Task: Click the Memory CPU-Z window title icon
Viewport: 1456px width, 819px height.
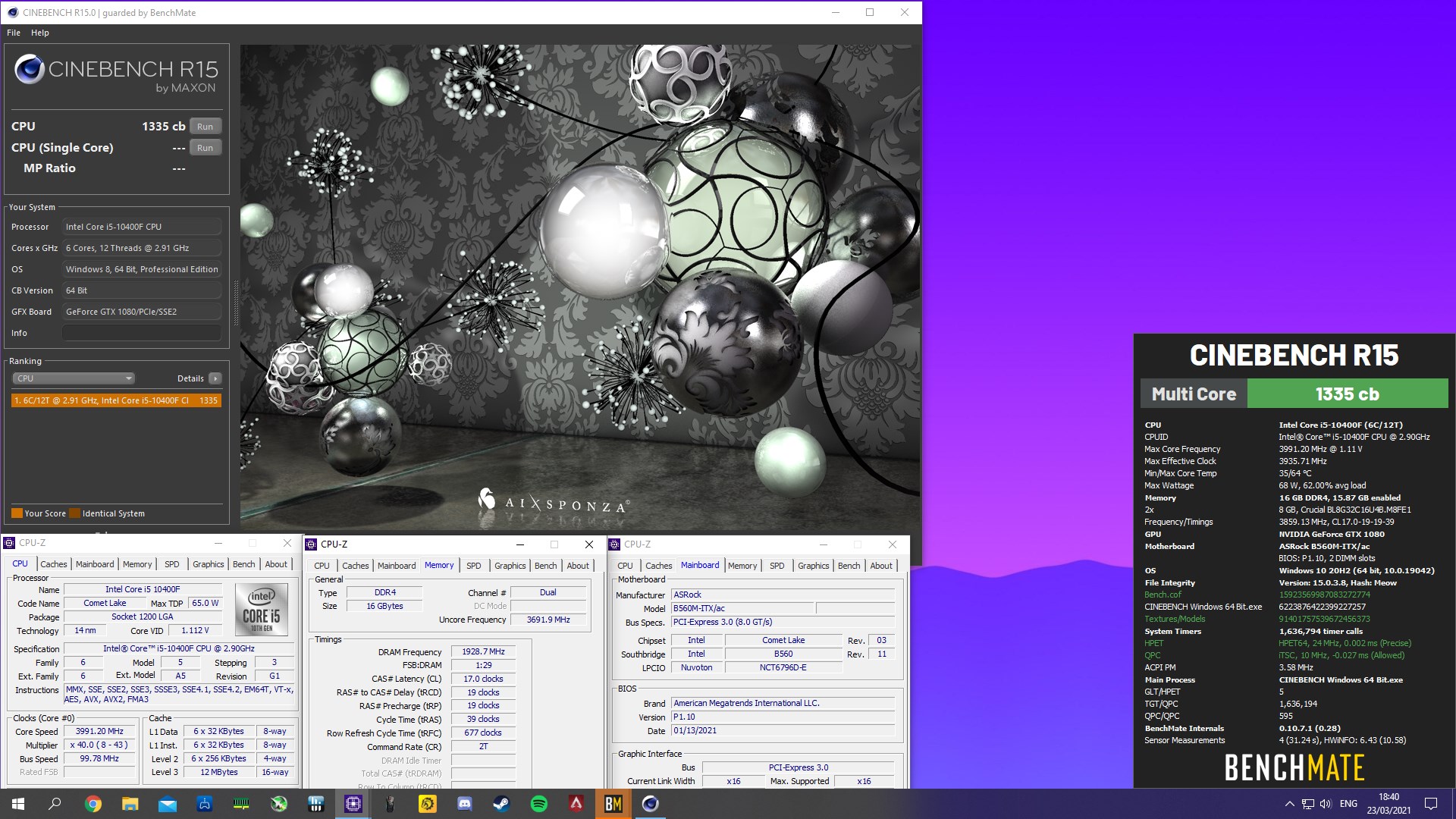Action: click(311, 544)
